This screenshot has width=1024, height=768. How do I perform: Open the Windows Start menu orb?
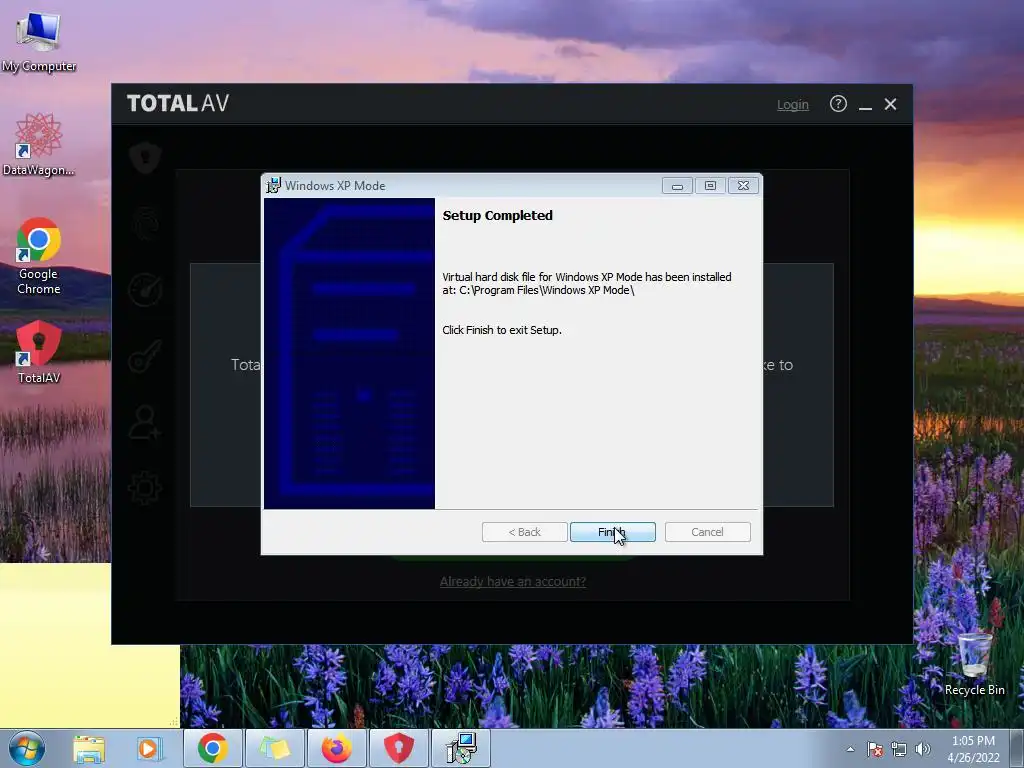(27, 748)
